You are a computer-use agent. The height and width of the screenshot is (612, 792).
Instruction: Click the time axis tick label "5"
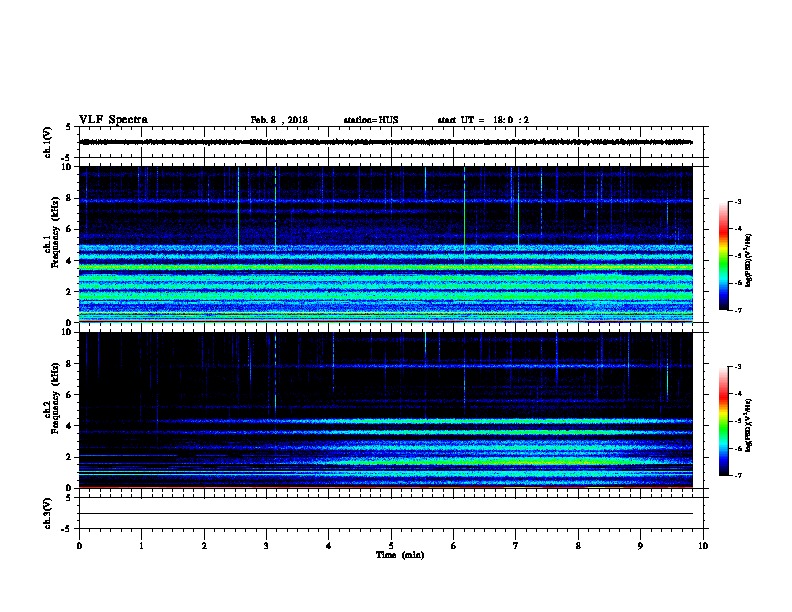391,545
